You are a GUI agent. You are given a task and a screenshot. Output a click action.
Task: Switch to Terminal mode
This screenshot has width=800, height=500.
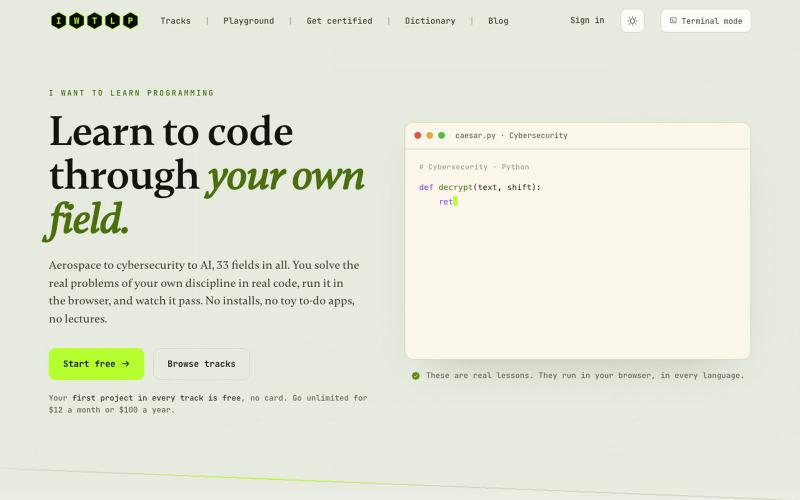point(706,21)
